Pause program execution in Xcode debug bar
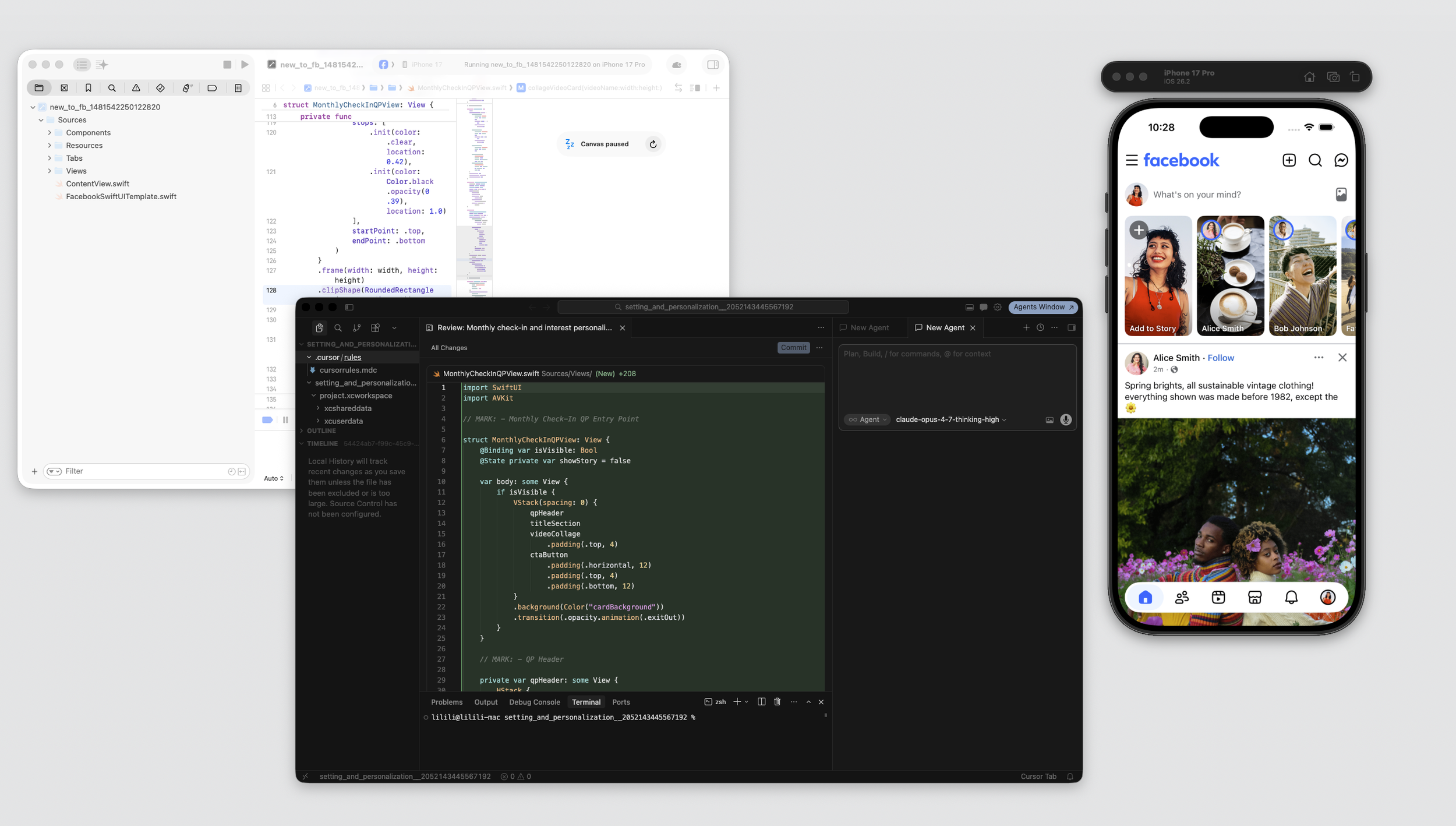 point(285,420)
